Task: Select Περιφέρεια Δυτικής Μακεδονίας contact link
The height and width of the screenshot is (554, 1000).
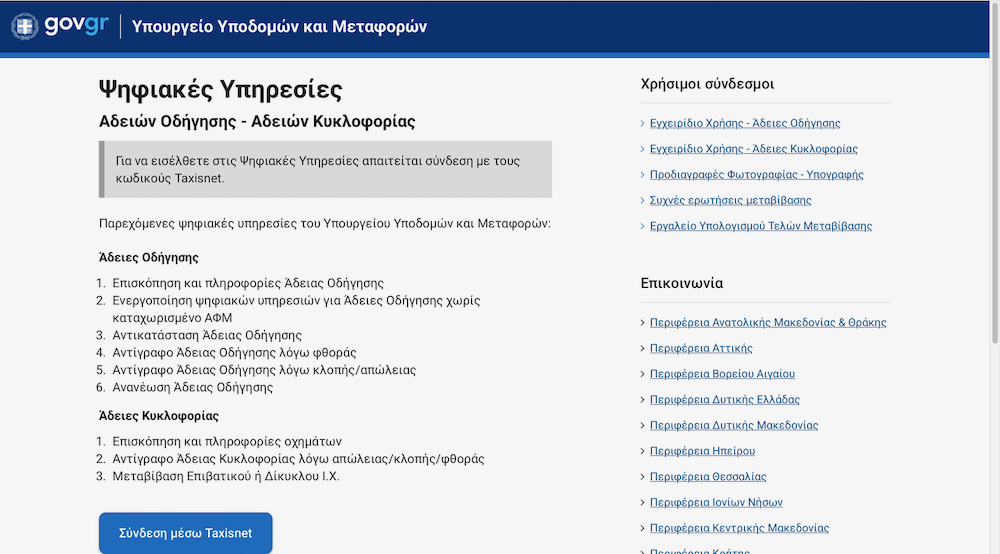Action: 733,425
